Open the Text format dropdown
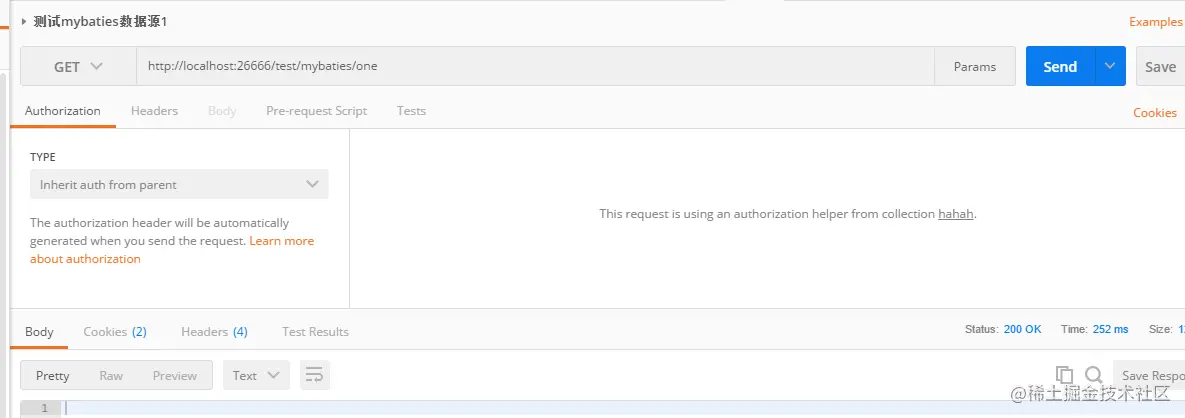Image resolution: width=1185 pixels, height=418 pixels. point(256,376)
